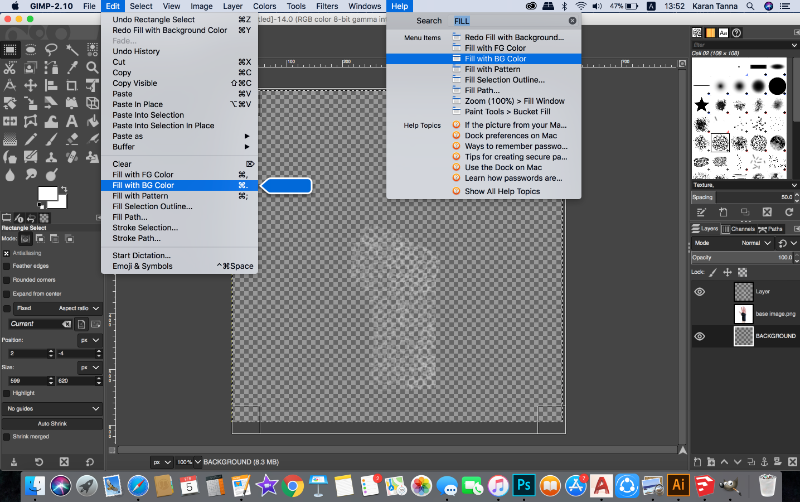Open the Filters menu in menu bar

click(x=327, y=6)
